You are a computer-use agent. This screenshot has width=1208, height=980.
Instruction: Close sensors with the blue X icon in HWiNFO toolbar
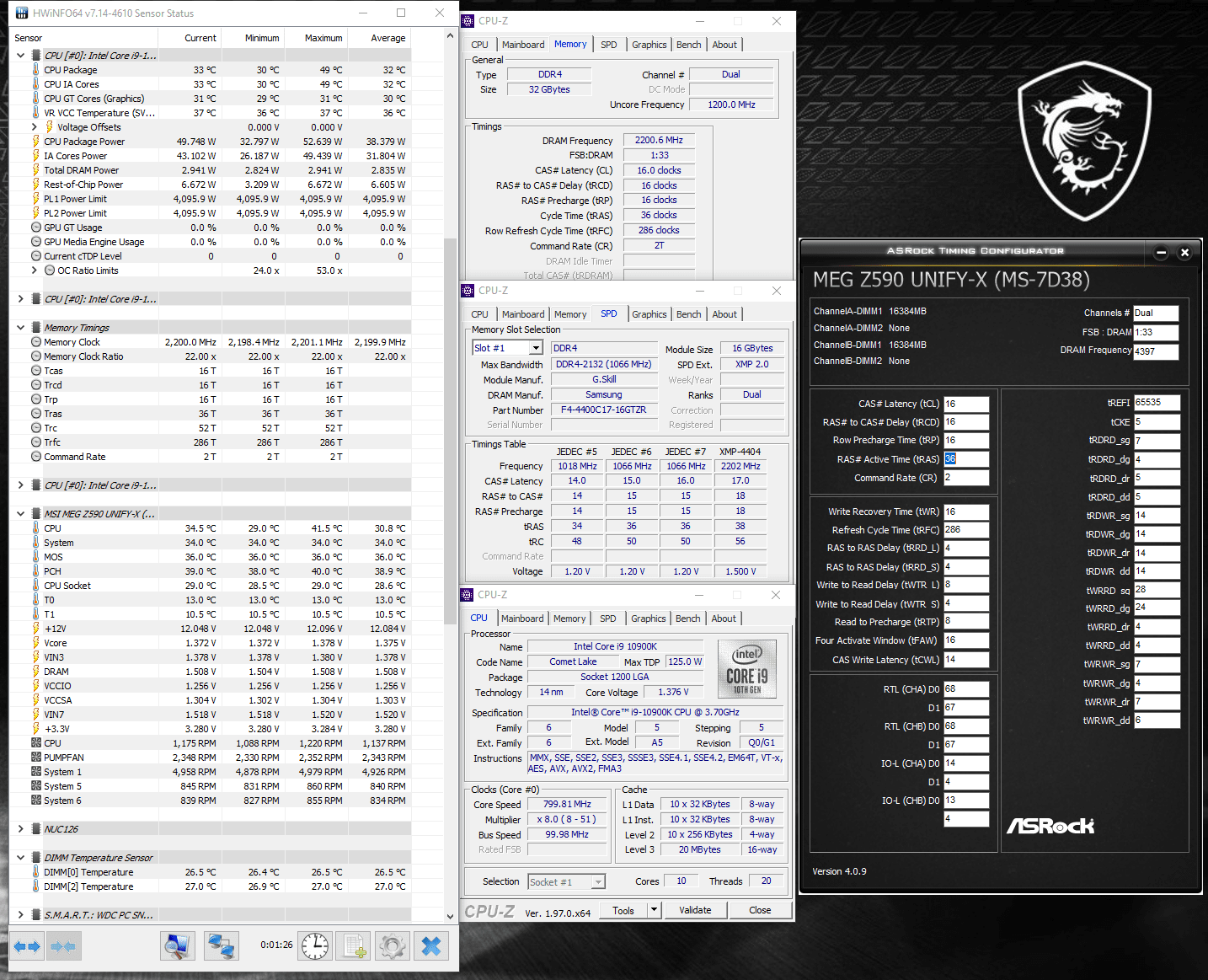click(431, 946)
